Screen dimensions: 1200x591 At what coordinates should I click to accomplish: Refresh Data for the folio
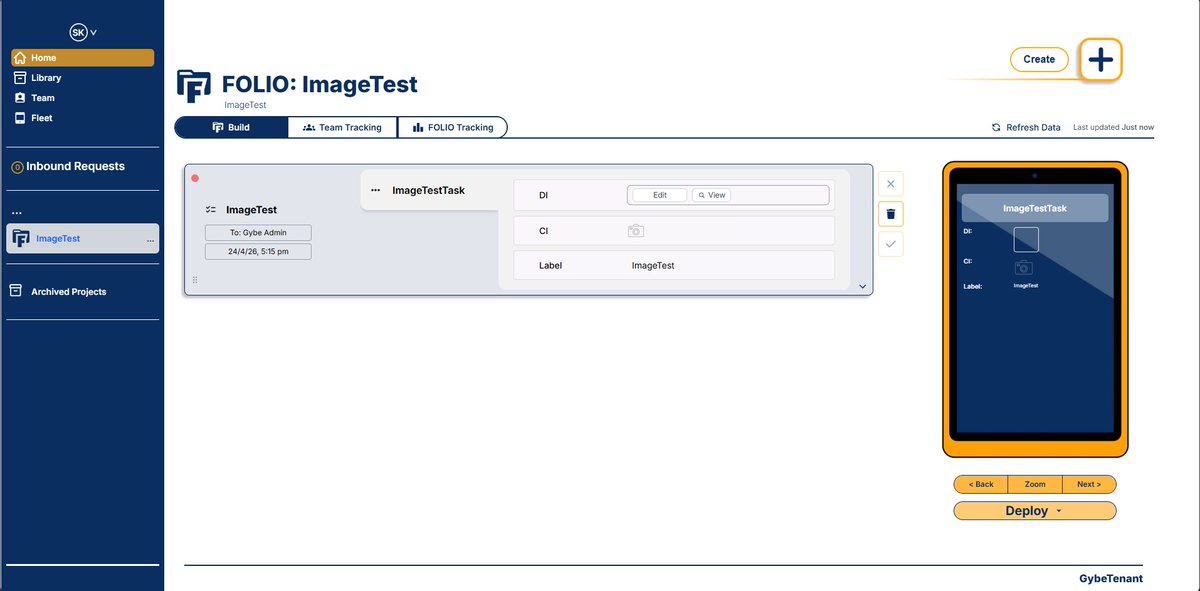tap(1026, 128)
